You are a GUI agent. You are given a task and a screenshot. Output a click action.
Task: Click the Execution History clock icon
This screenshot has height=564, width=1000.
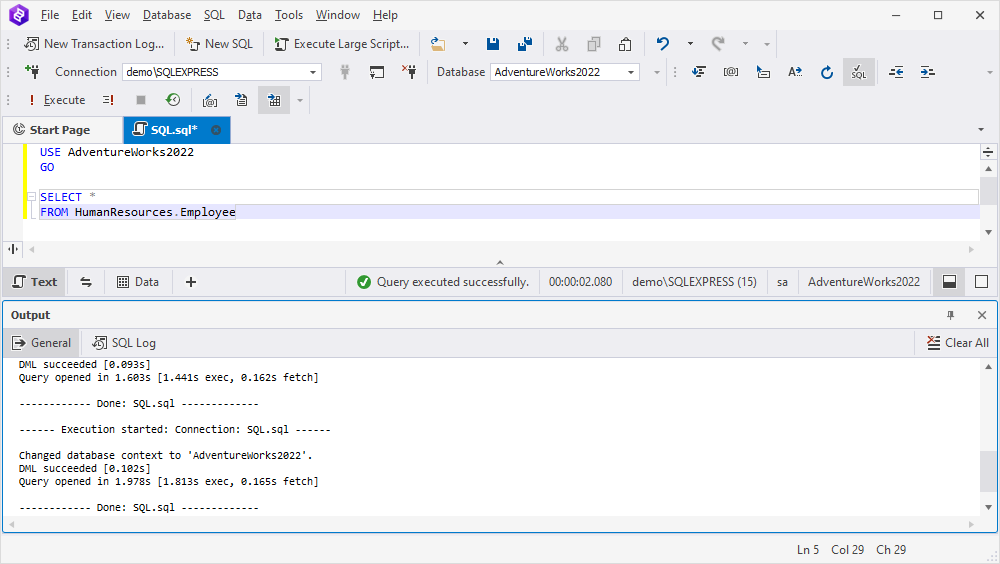173,100
